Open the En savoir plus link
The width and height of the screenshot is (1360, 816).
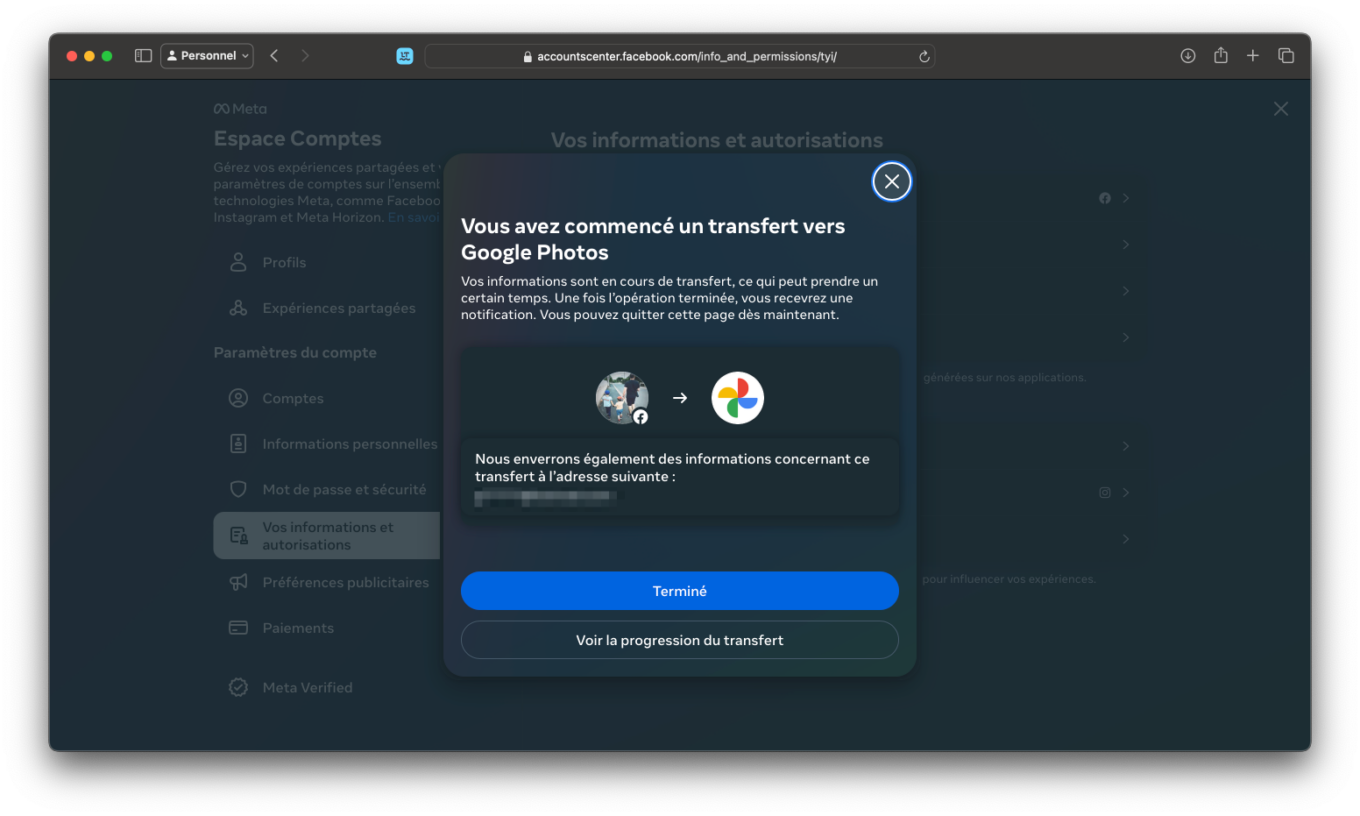tap(413, 217)
